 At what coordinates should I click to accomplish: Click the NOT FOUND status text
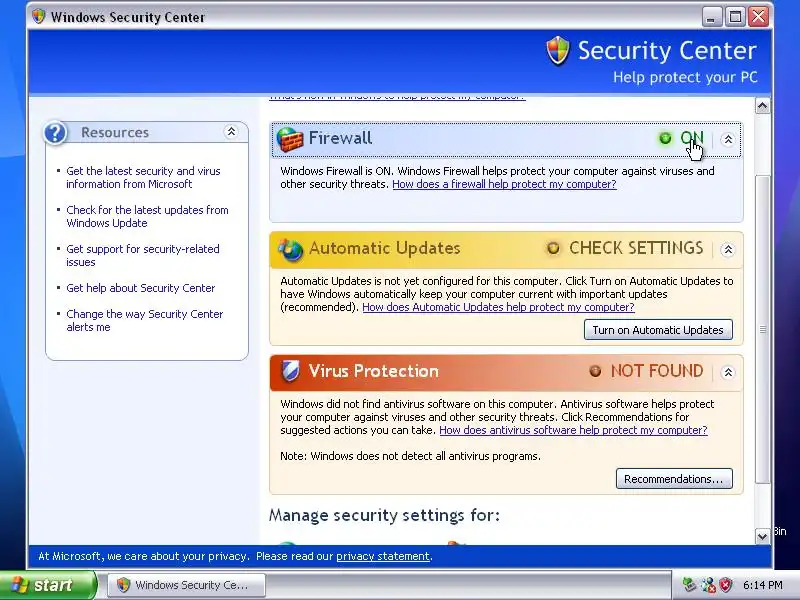[657, 371]
